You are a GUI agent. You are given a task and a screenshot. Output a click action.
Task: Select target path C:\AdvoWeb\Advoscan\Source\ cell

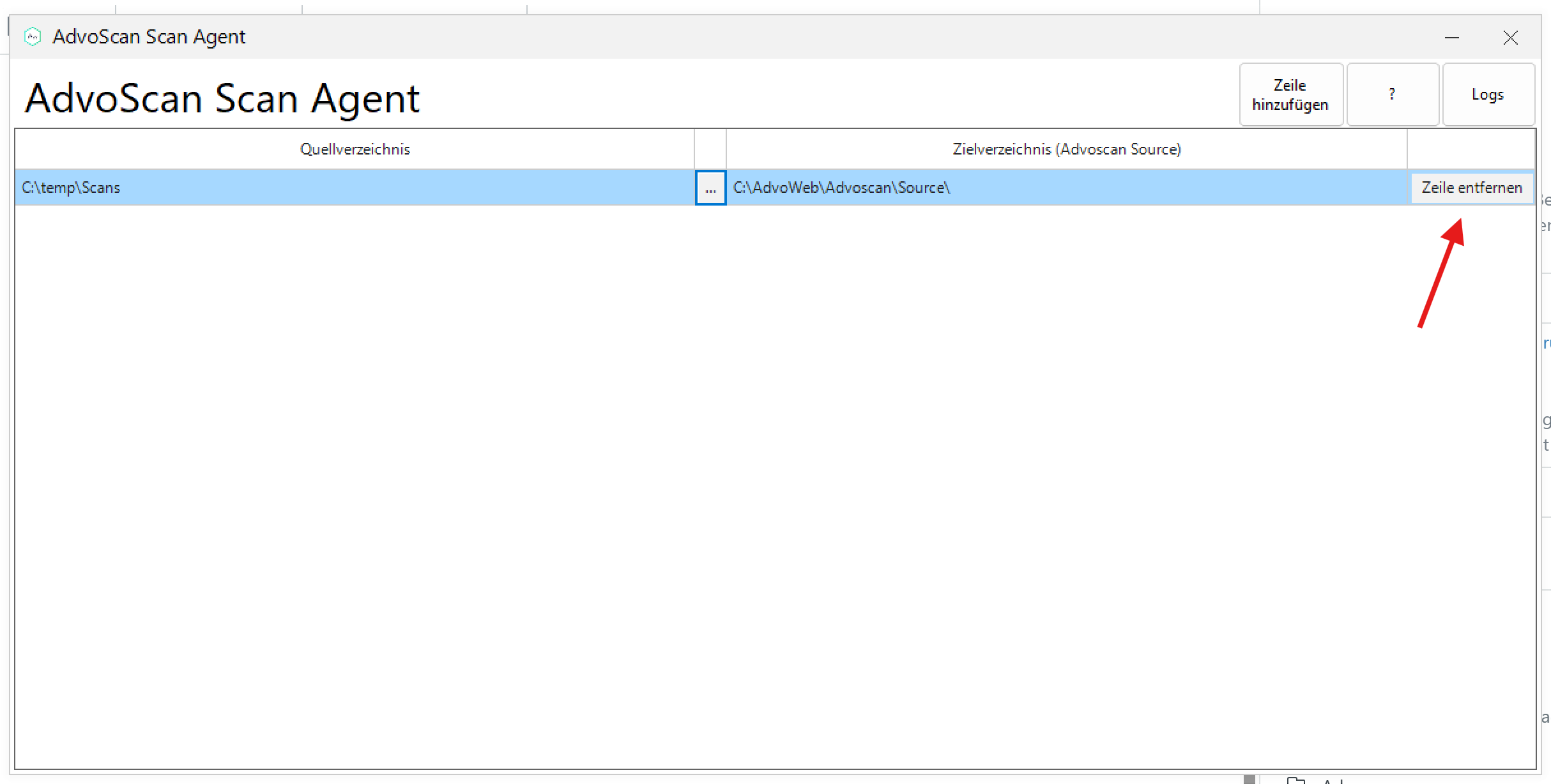click(x=1067, y=188)
